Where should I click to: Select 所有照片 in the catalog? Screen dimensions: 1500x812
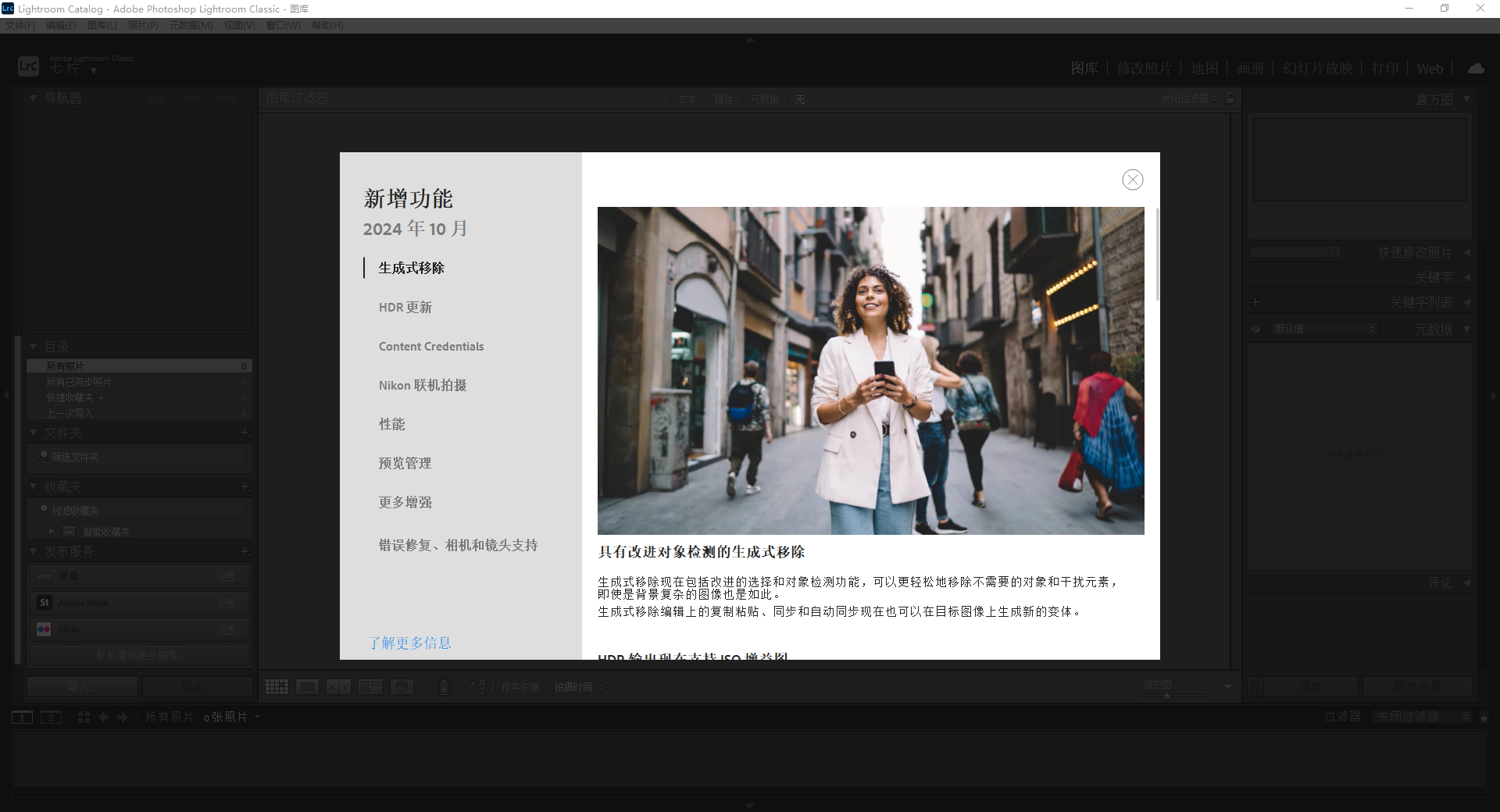pyautogui.click(x=139, y=366)
